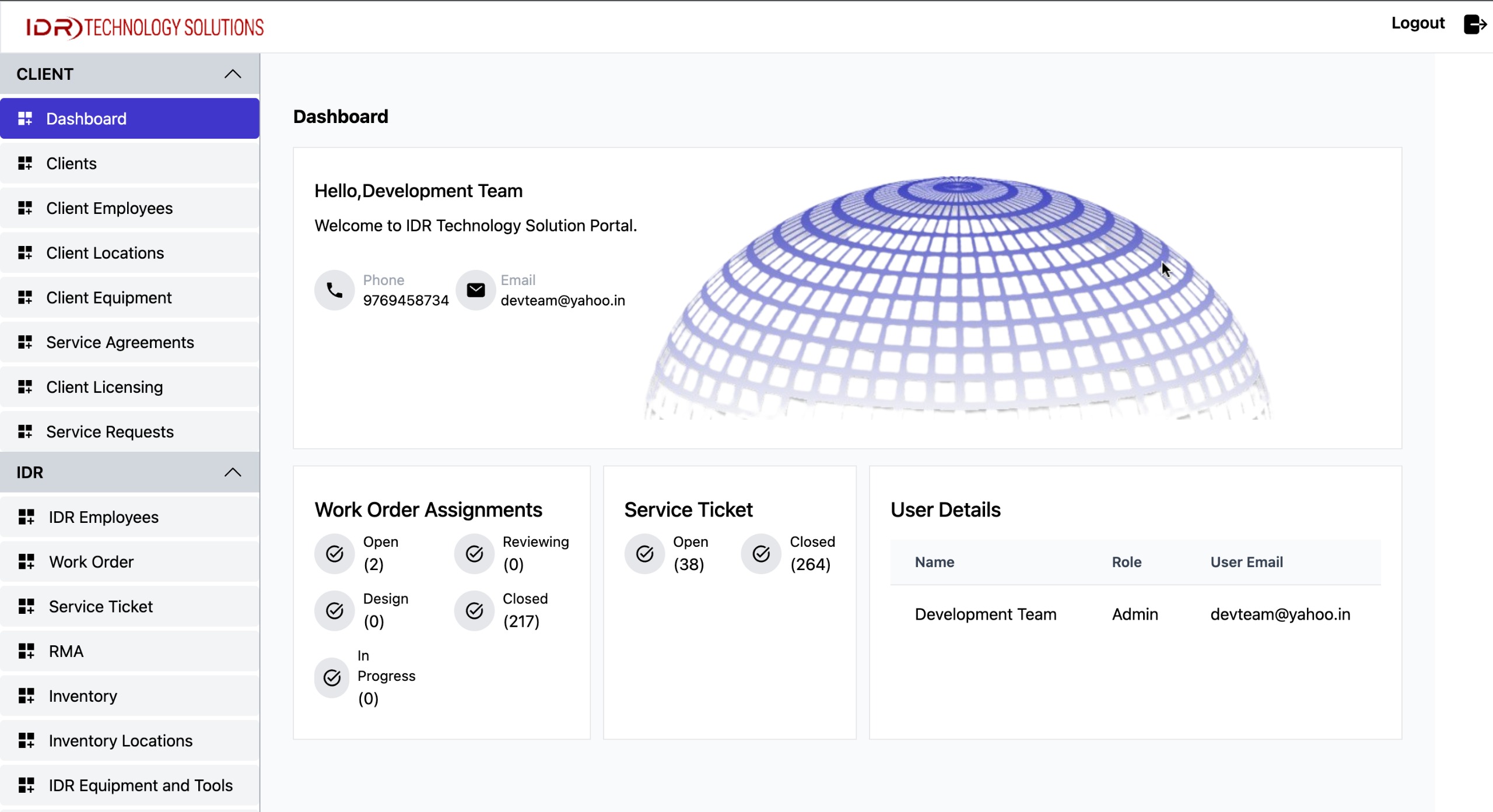This screenshot has height=812, width=1493.
Task: Open the Inventory Locations page
Action: (x=120, y=740)
